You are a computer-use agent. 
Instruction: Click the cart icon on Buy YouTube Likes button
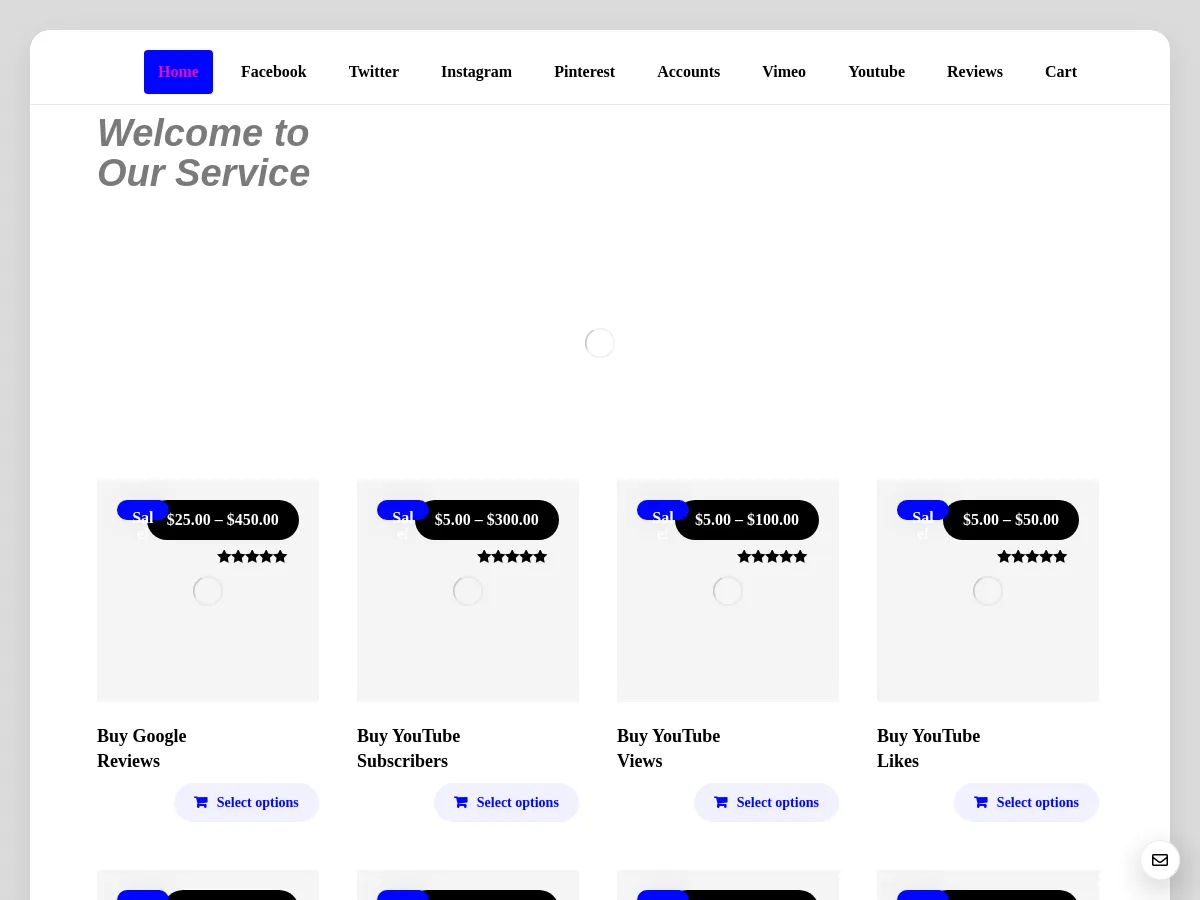[x=981, y=802]
